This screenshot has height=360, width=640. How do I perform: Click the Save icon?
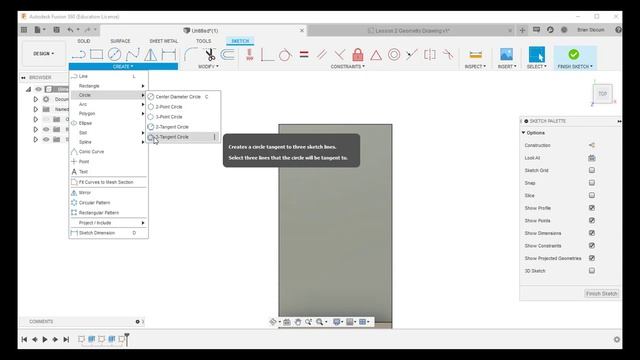pyautogui.click(x=57, y=29)
